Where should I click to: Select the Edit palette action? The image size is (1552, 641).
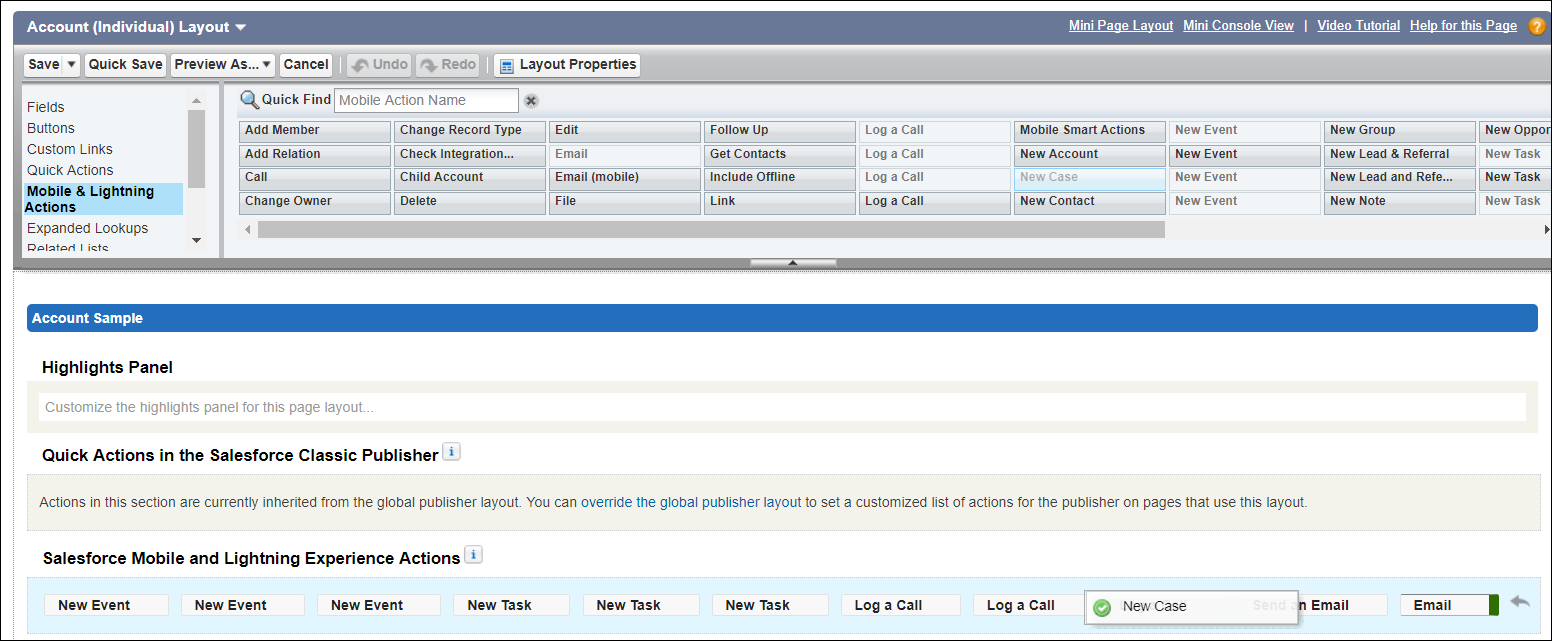[x=625, y=131]
